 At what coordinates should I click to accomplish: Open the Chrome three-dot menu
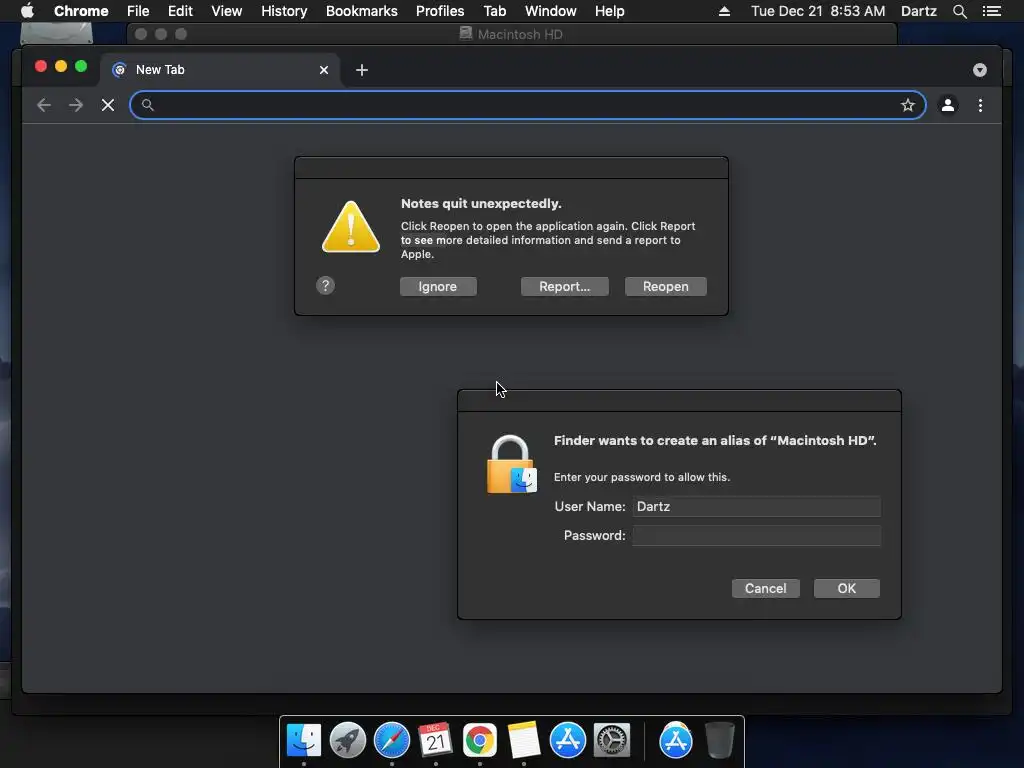click(980, 105)
